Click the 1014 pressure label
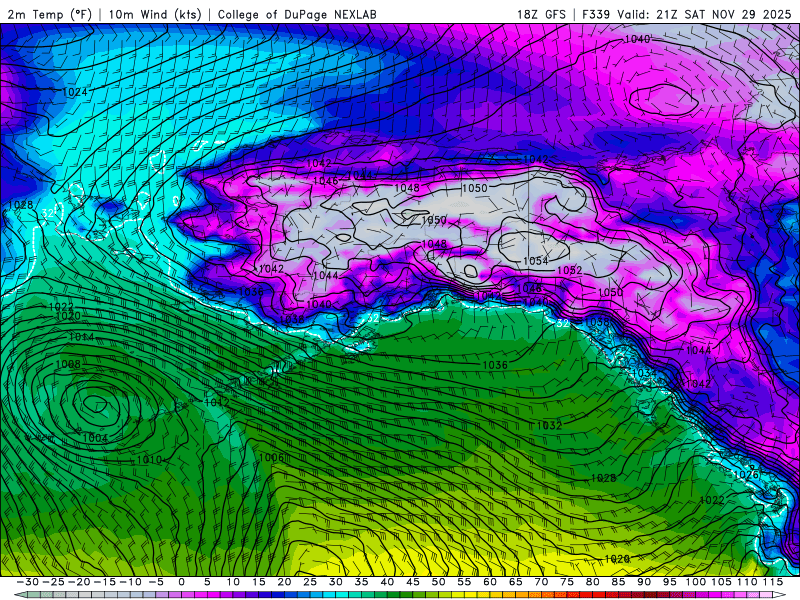Image resolution: width=800 pixels, height=600 pixels. pos(81,338)
